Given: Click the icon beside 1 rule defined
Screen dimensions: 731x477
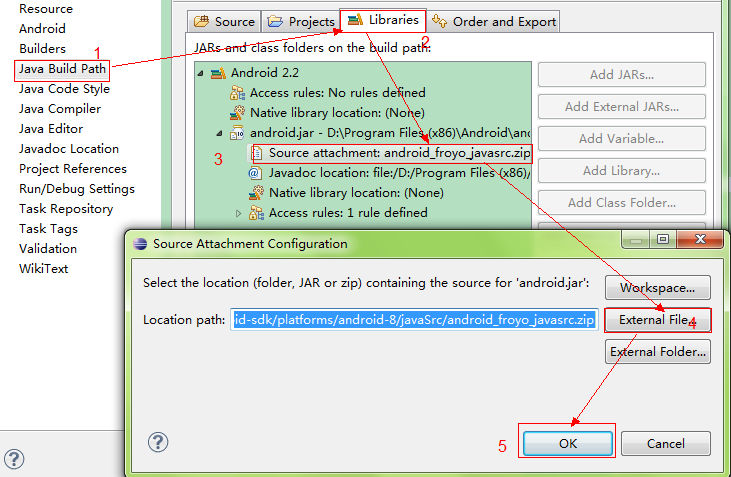Looking at the screenshot, I should tap(256, 213).
